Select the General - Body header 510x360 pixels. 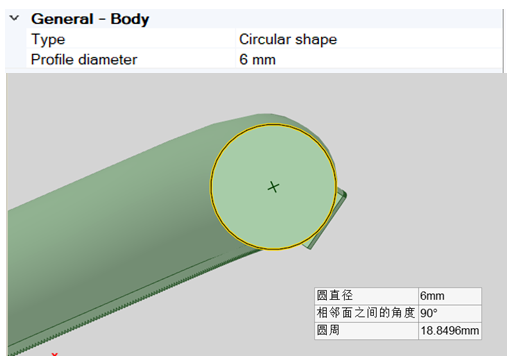click(90, 19)
